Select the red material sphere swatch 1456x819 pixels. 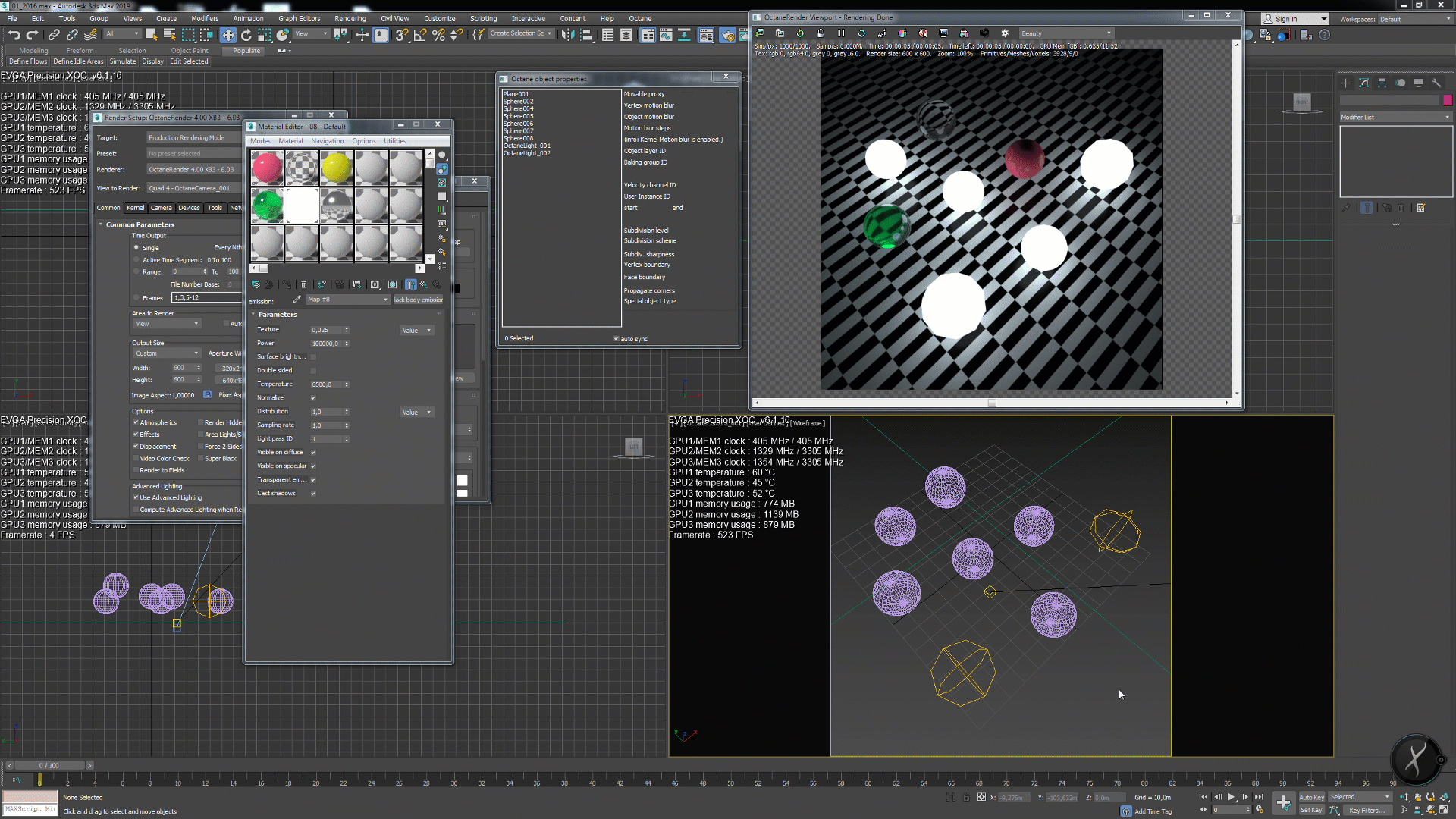pos(267,168)
